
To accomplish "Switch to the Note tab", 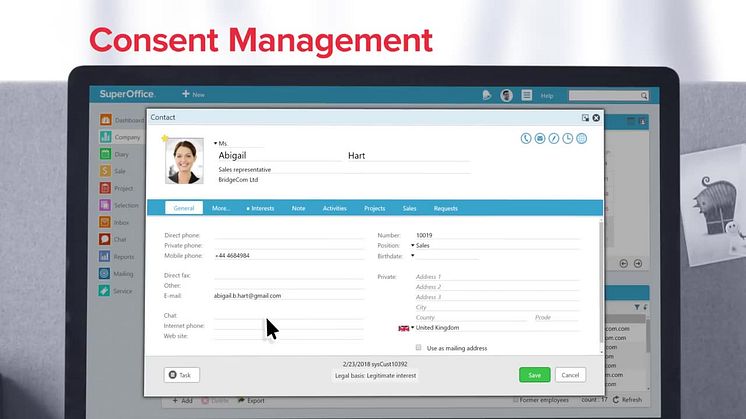I will tap(298, 208).
